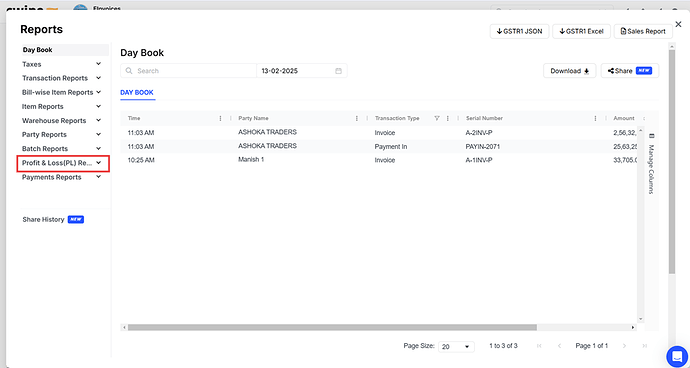Download GSTR1 Excel file

coord(581,32)
